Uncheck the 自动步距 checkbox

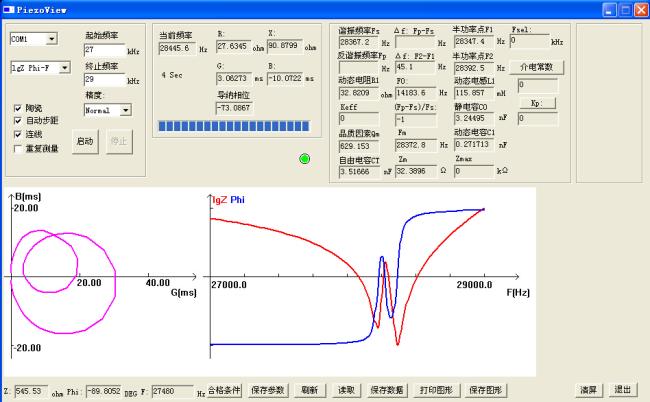pos(19,120)
